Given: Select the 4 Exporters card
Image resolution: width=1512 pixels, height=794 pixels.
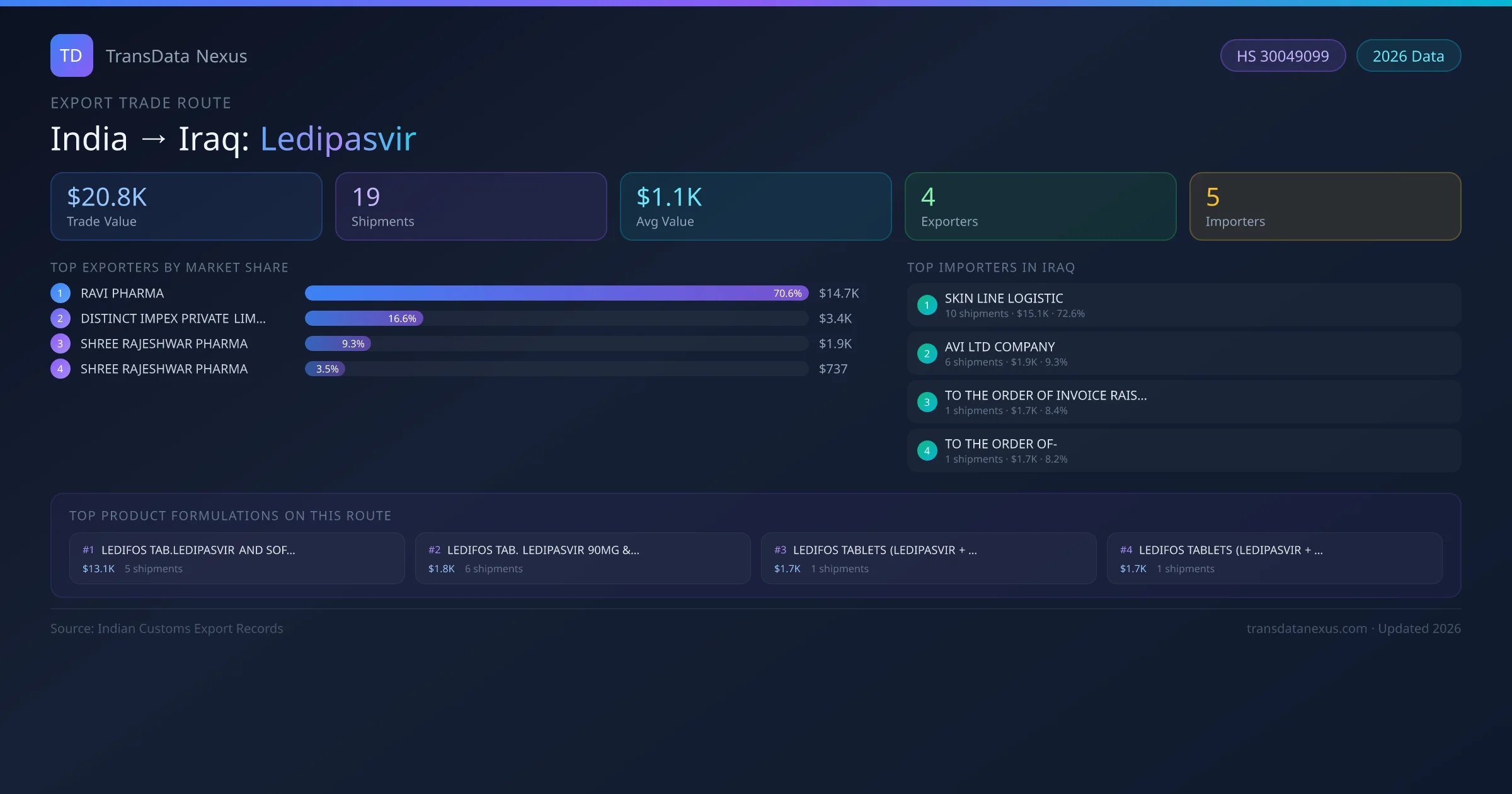Looking at the screenshot, I should pyautogui.click(x=1040, y=207).
